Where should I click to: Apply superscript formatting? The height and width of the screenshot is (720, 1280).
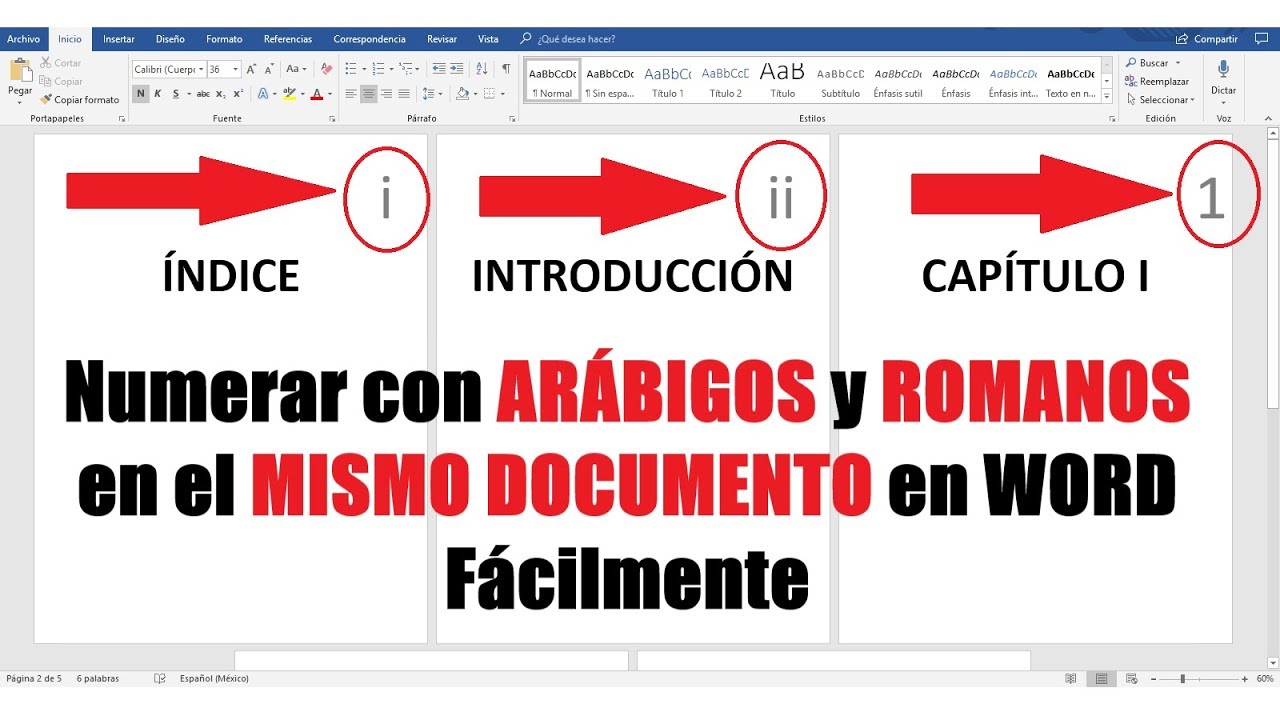(237, 94)
